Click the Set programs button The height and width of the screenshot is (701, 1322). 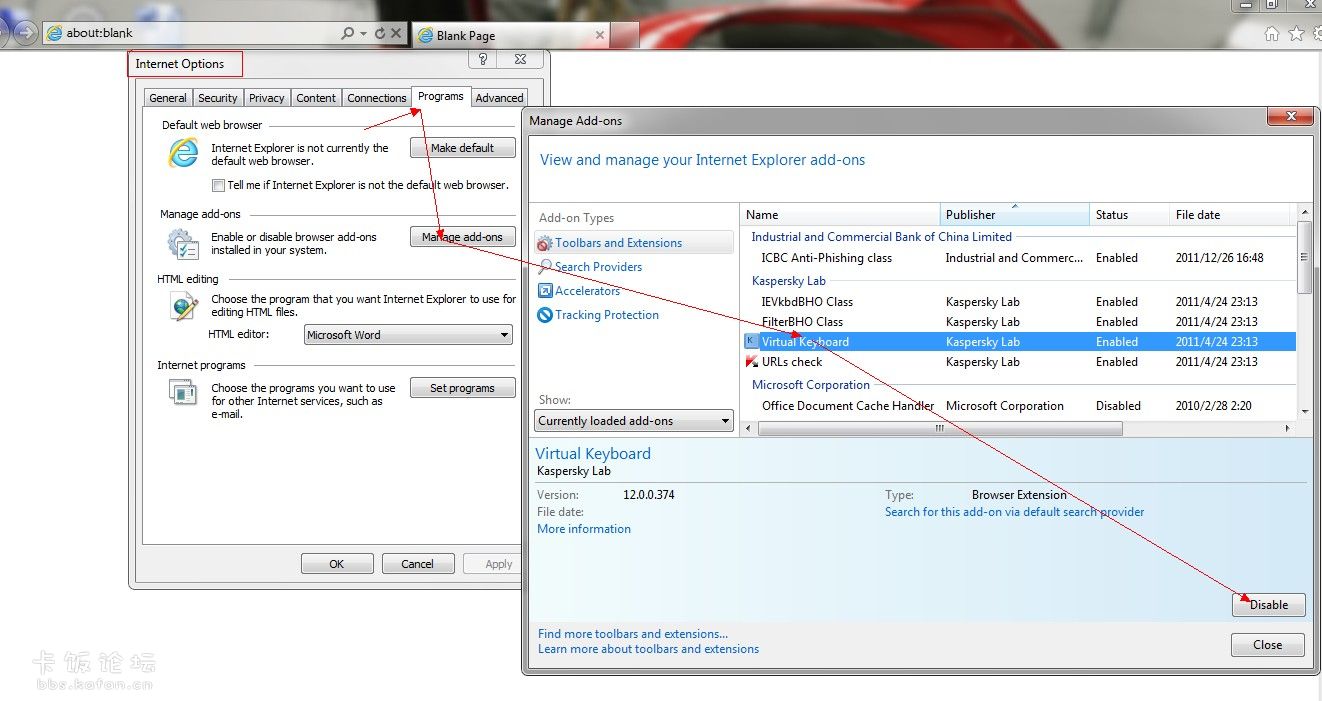coord(463,388)
